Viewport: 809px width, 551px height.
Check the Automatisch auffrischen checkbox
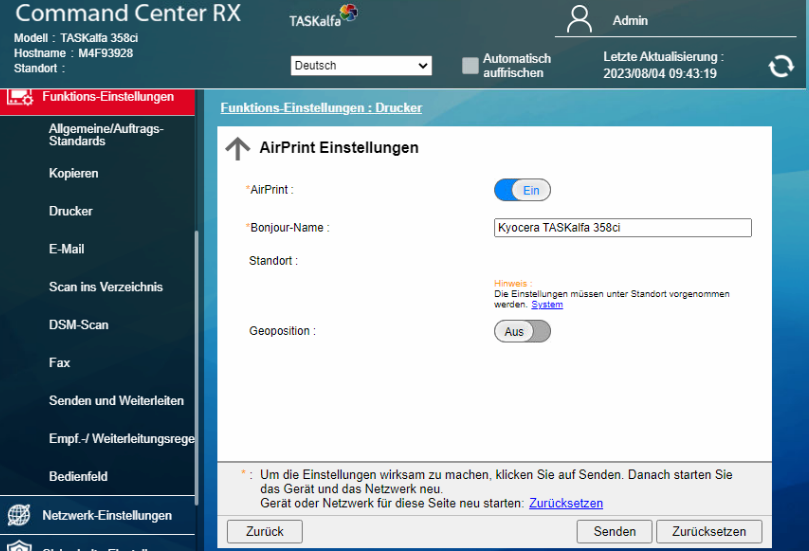470,66
